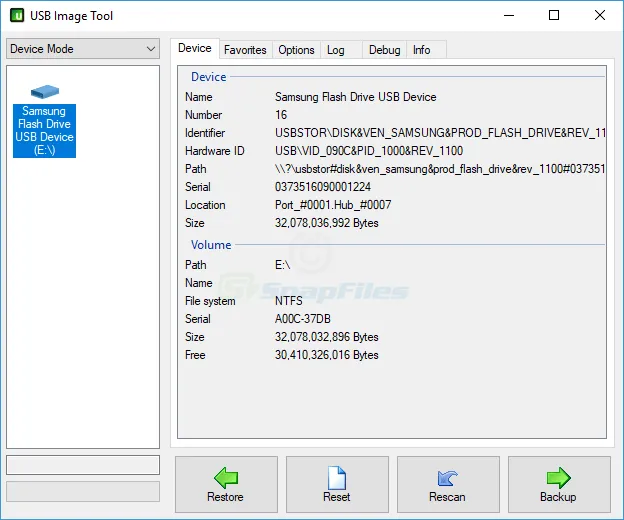Select the Device tab

pyautogui.click(x=195, y=48)
